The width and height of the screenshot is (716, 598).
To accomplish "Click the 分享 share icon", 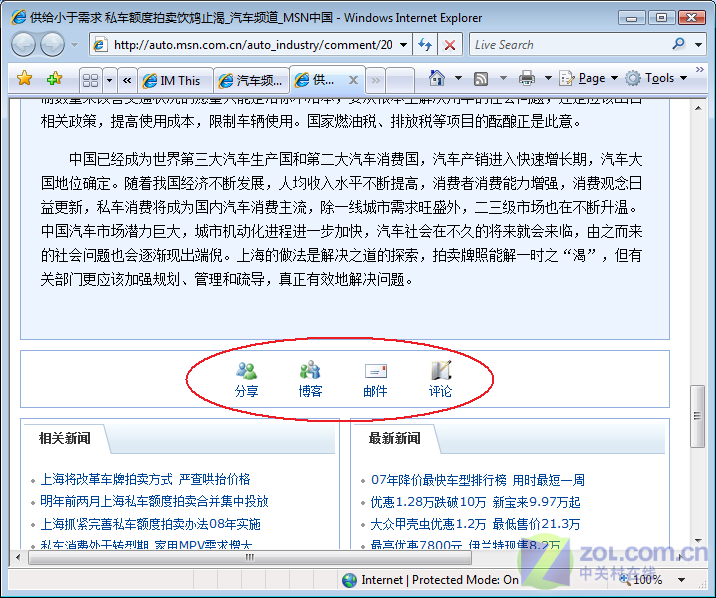I will tap(247, 371).
